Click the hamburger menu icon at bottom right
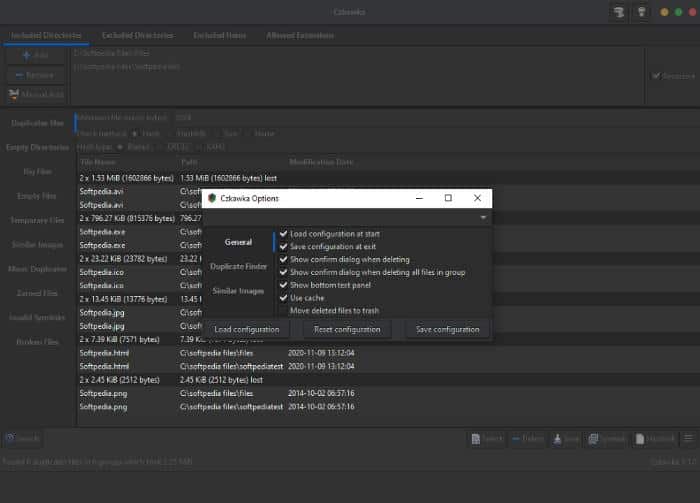 (x=688, y=439)
